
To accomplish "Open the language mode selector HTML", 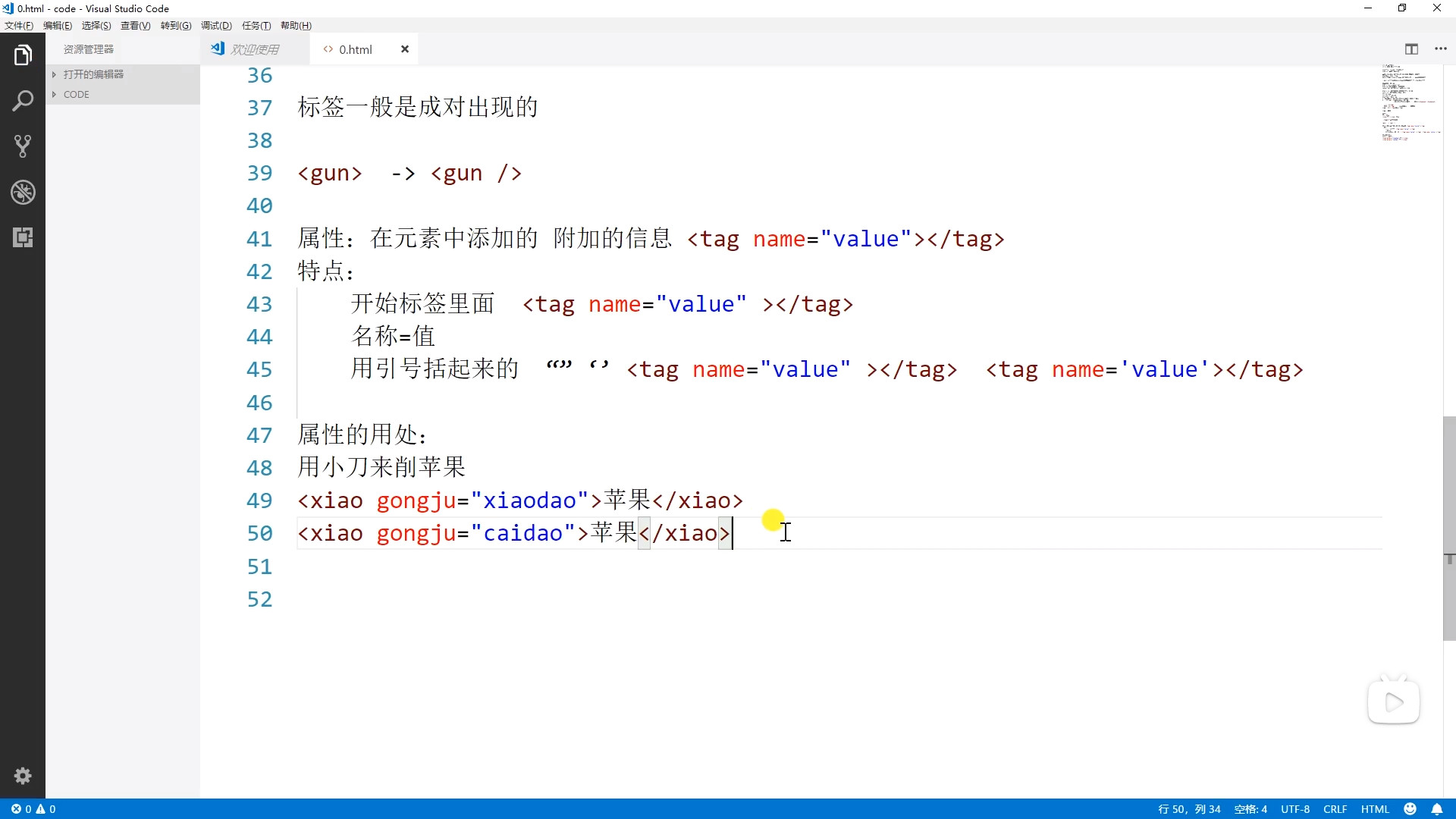I will 1375,809.
